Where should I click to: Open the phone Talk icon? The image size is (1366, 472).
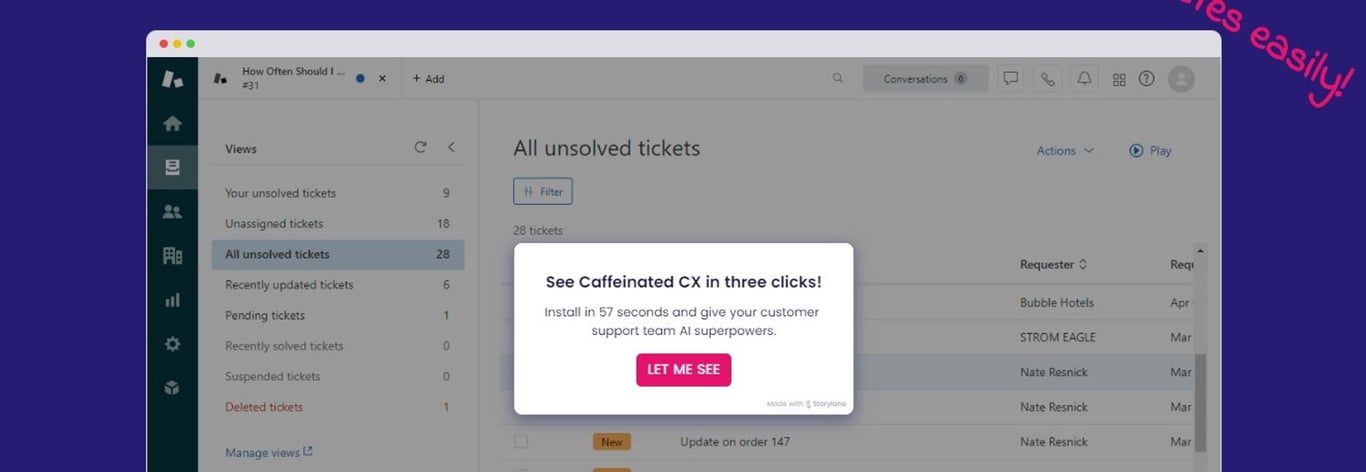pyautogui.click(x=1048, y=78)
